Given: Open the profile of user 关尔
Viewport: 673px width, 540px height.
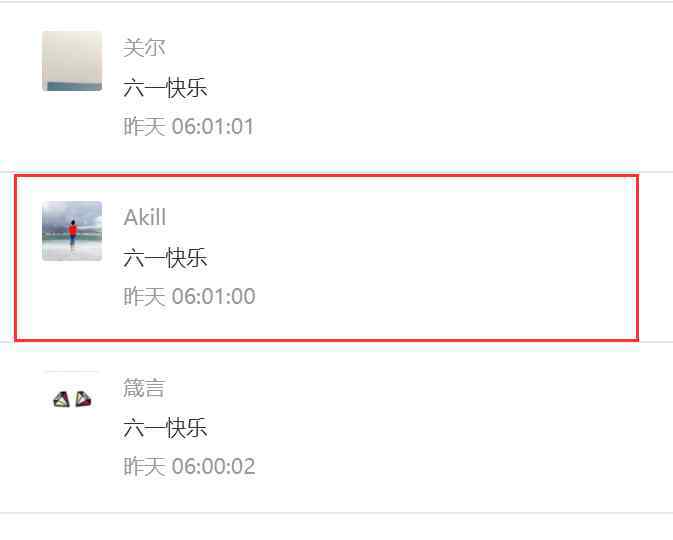Looking at the screenshot, I should point(144,47).
